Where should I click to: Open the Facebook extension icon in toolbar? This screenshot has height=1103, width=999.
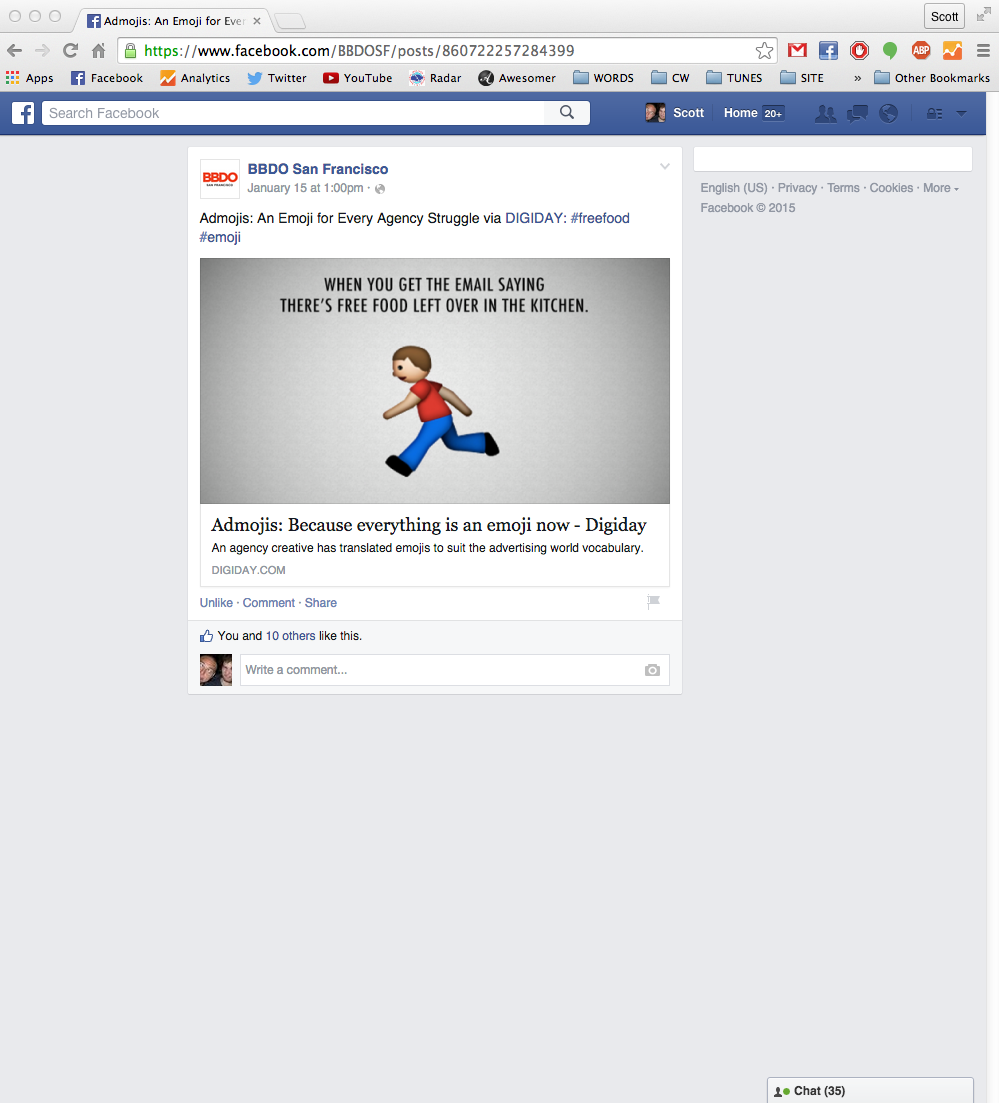click(x=828, y=51)
